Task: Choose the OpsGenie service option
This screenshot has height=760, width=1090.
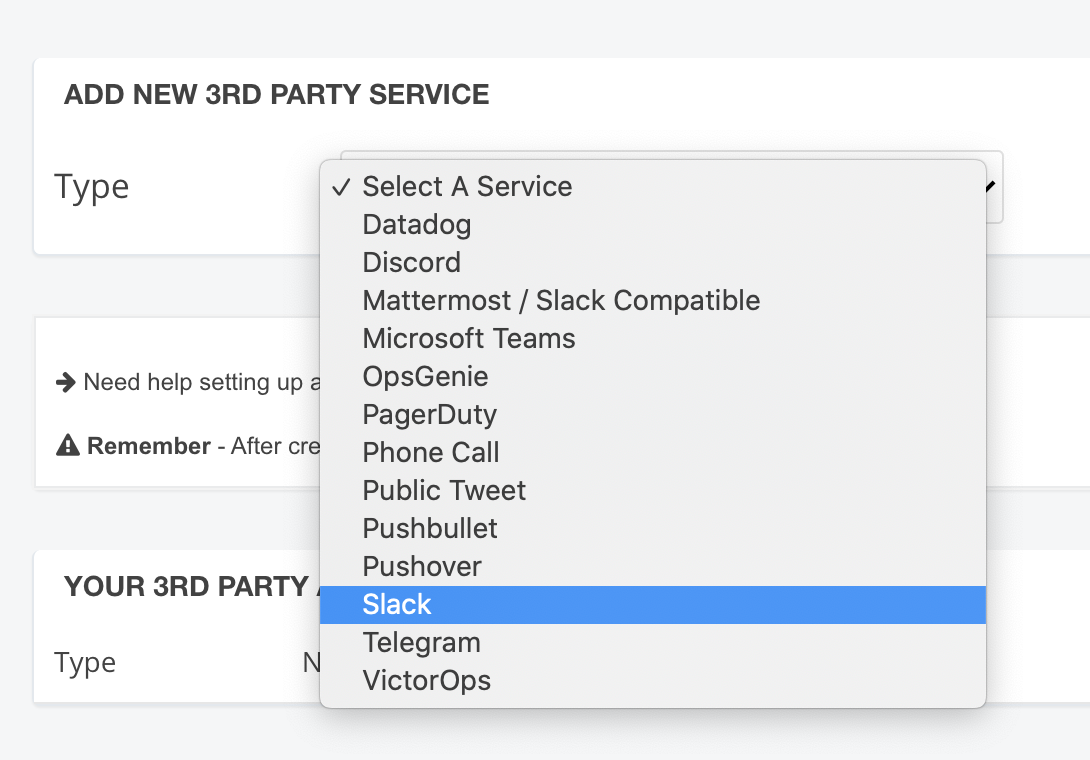Action: 425,377
